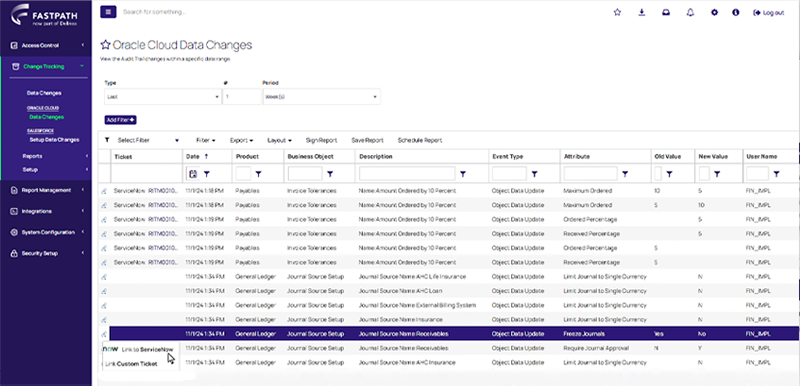Favorite page via star beside Oracle Cloud Data Changes
The width and height of the screenshot is (800, 386).
click(105, 45)
